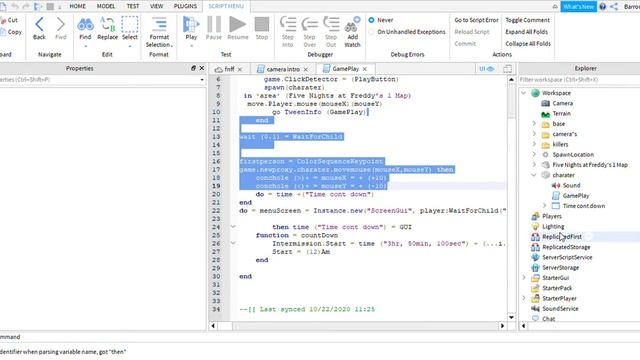Viewport: 640px width, 360px height.
Task: Click Collapse All Folds
Action: pyautogui.click(x=528, y=44)
